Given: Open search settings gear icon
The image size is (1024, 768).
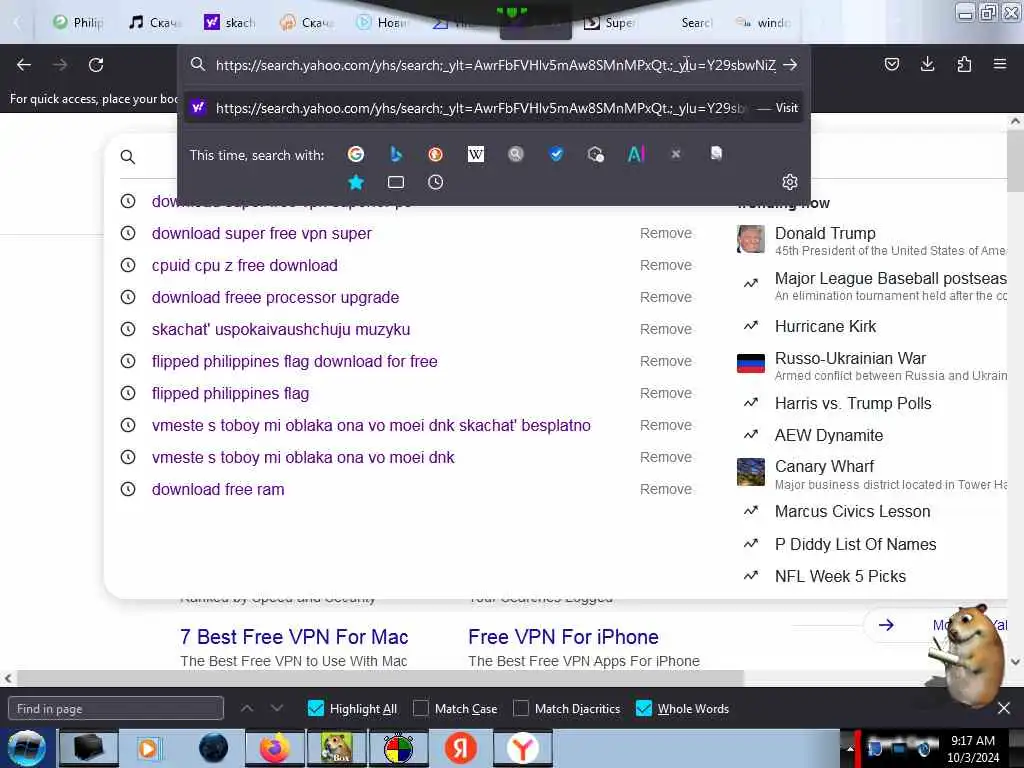Looking at the screenshot, I should 790,182.
